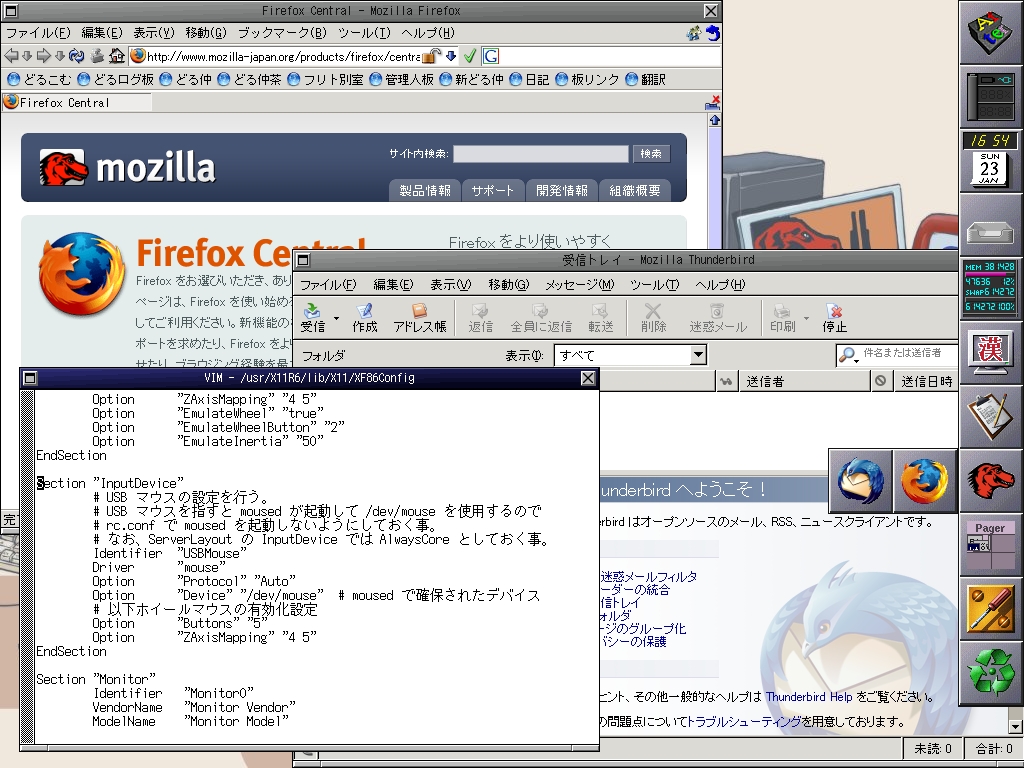
Task: Click the 停止 (Stop) icon in Thunderbird
Action: (x=835, y=318)
